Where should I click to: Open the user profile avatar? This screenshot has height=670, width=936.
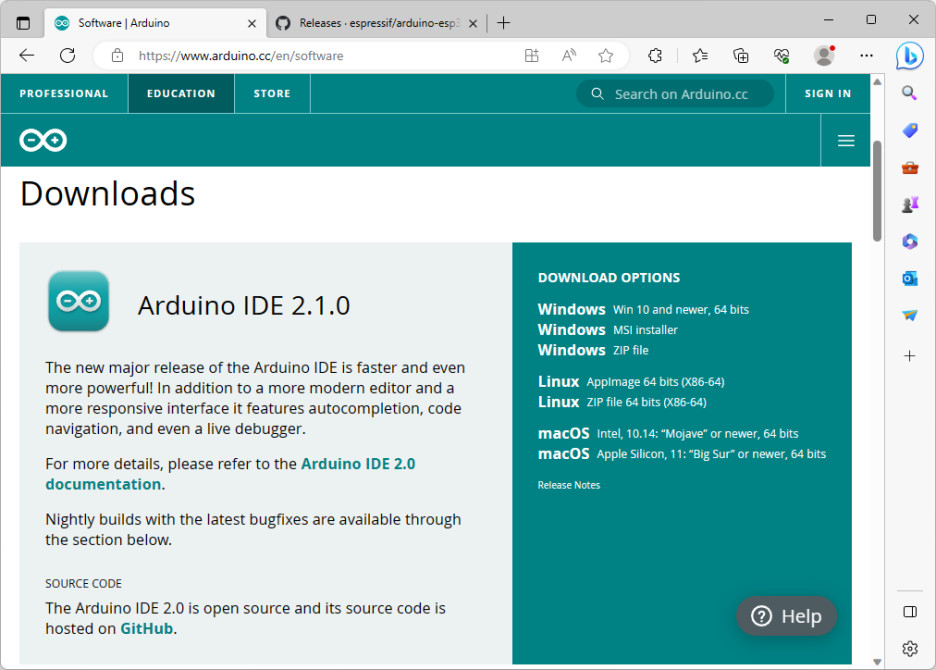pyautogui.click(x=824, y=56)
